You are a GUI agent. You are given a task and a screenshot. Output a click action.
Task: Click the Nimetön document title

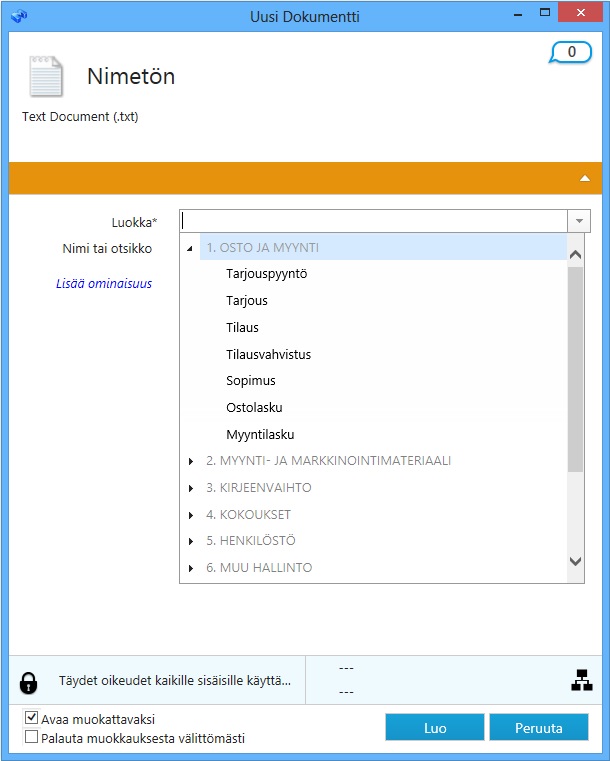click(131, 76)
